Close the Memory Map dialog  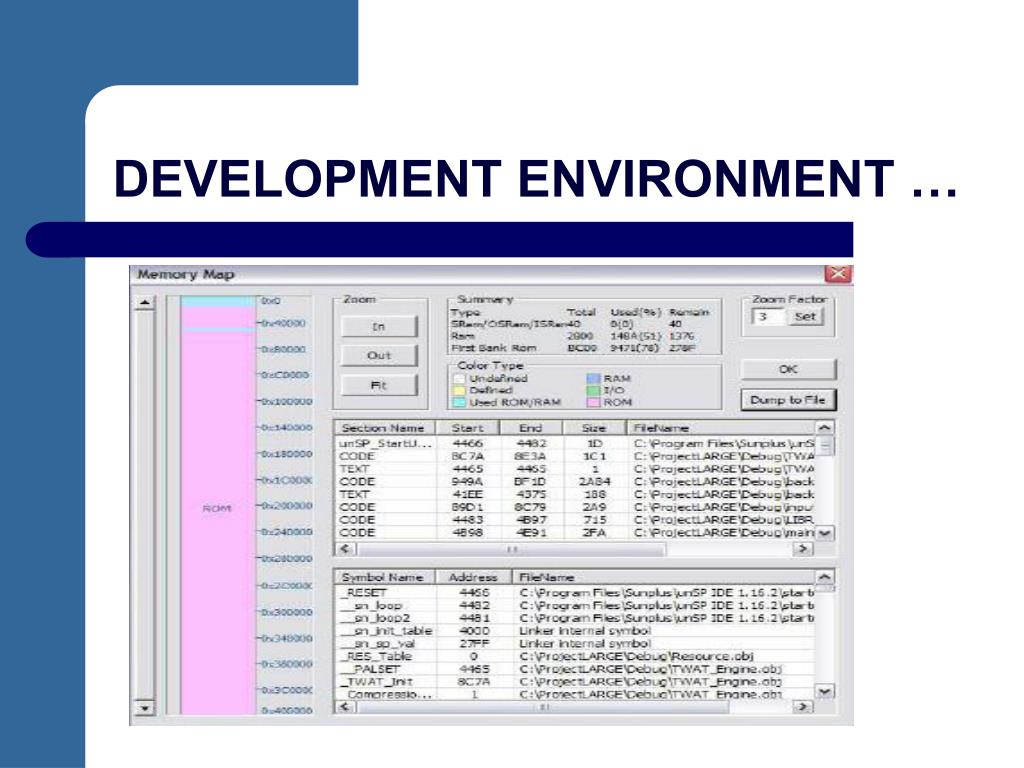(838, 274)
